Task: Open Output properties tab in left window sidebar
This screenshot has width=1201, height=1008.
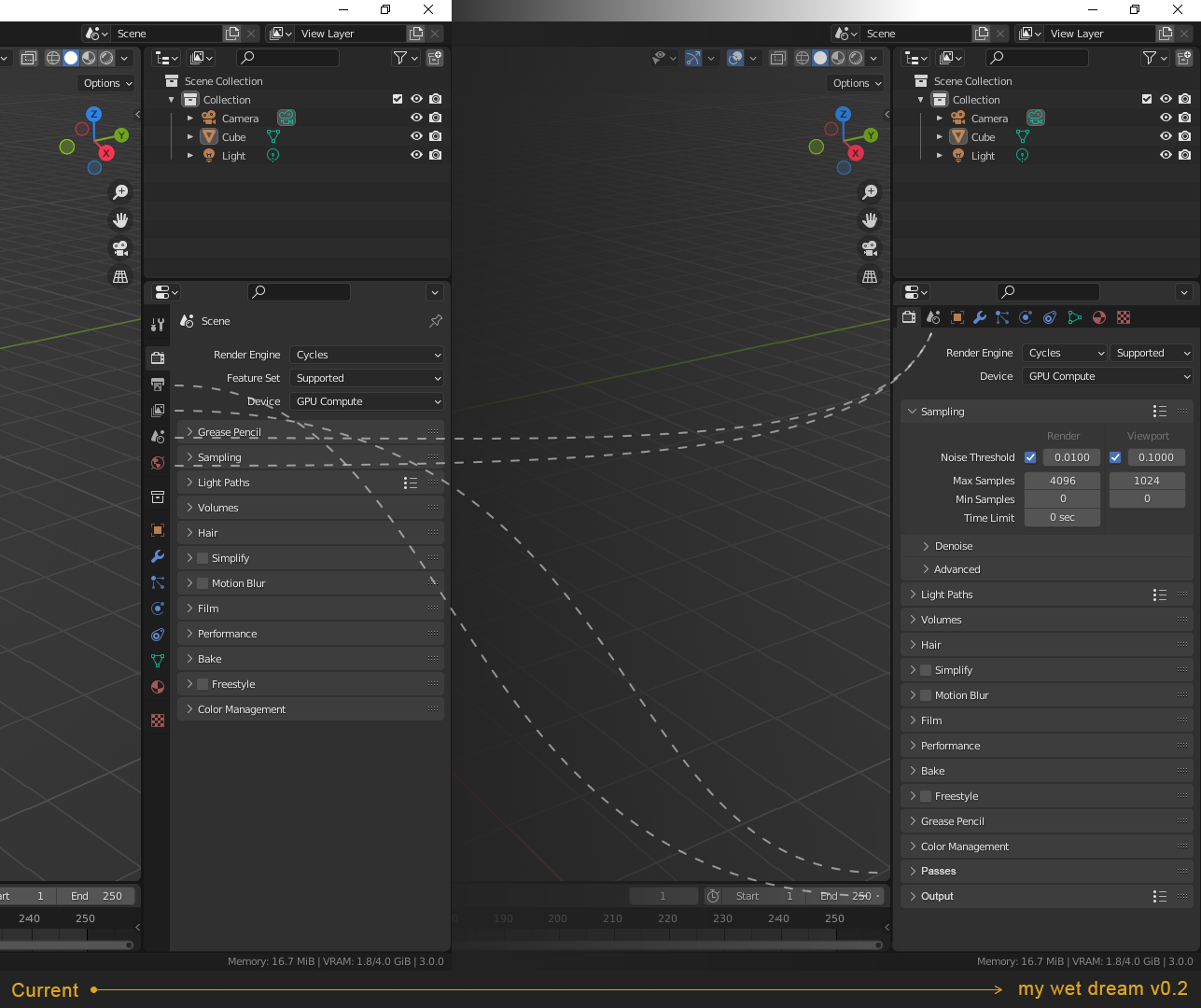Action: coord(158,385)
